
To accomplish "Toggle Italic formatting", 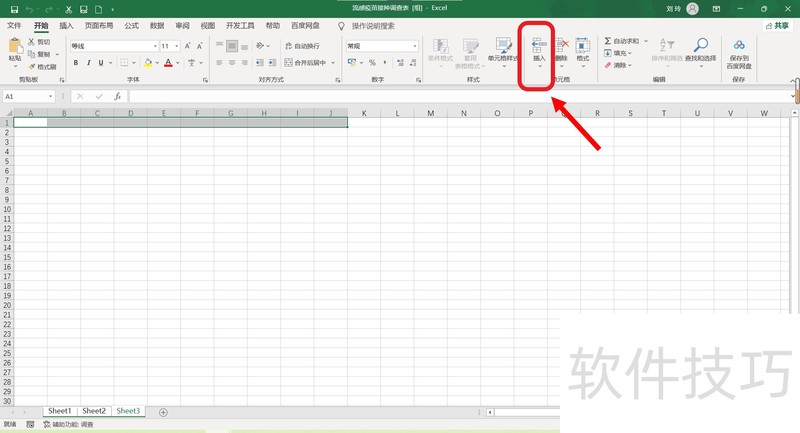I will (89, 63).
